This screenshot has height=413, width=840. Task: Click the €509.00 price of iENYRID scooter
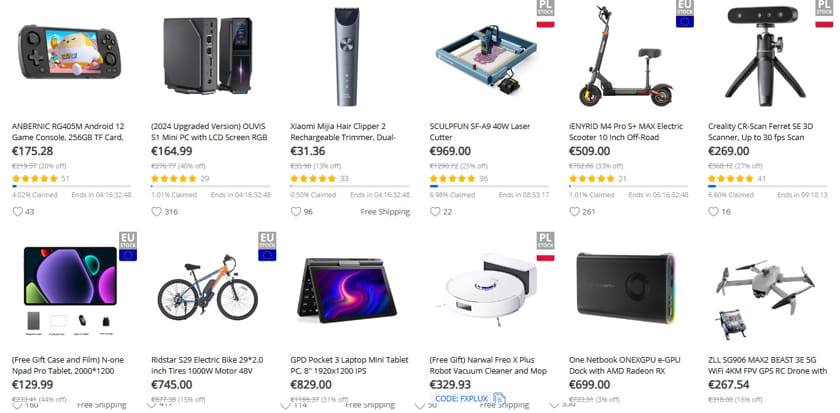(x=589, y=152)
